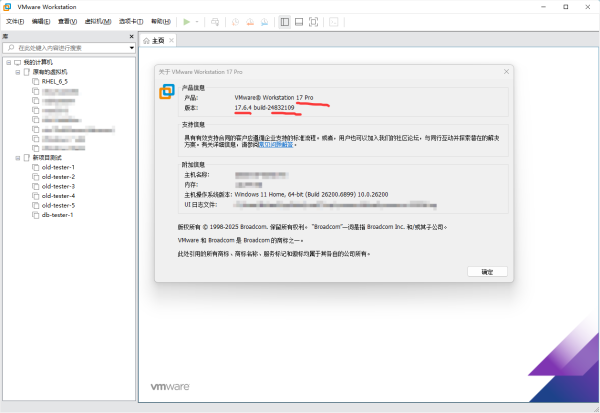Open the 查看(V) menu
This screenshot has height=413, width=600.
point(67,21)
